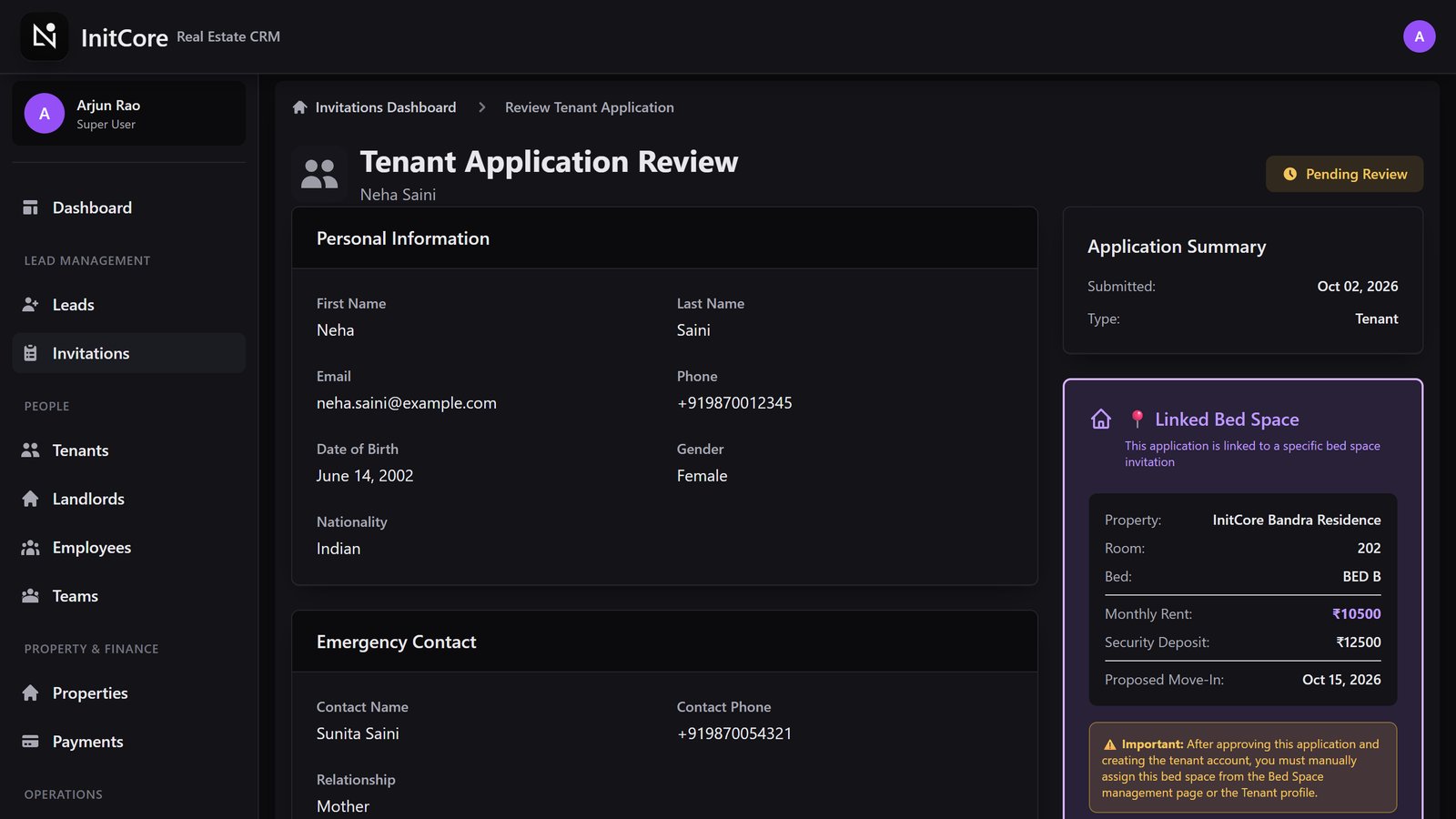1456x819 pixels.
Task: Click contact phone +919870054321
Action: point(734,733)
